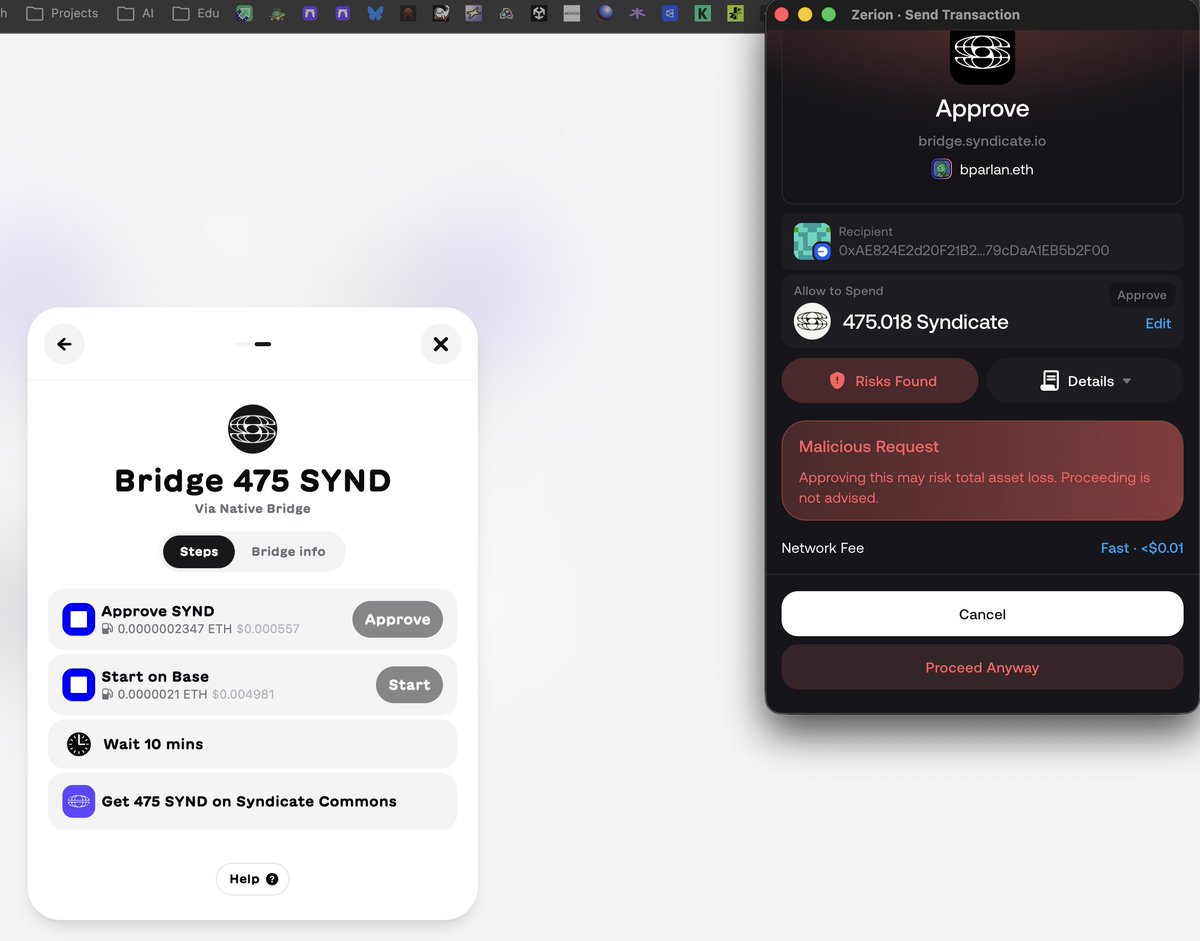Select the bparlan.eth account name

(x=996, y=169)
